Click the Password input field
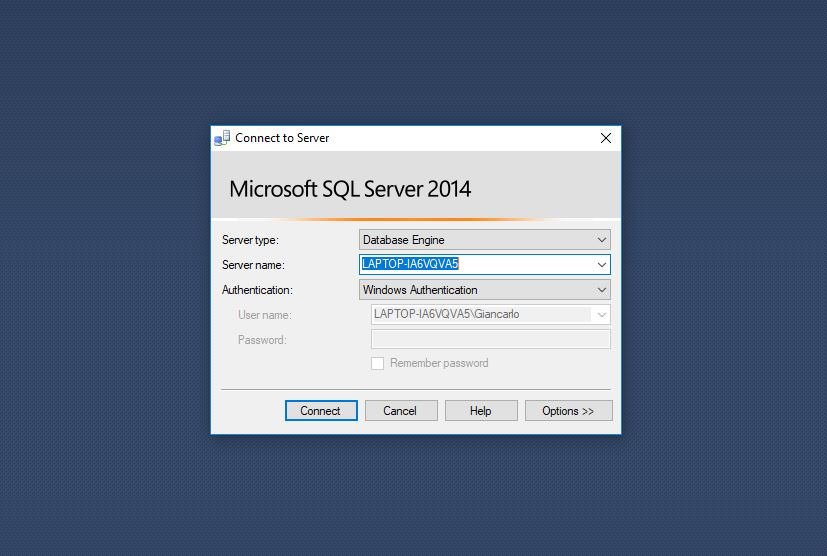Image resolution: width=827 pixels, height=556 pixels. pos(491,339)
